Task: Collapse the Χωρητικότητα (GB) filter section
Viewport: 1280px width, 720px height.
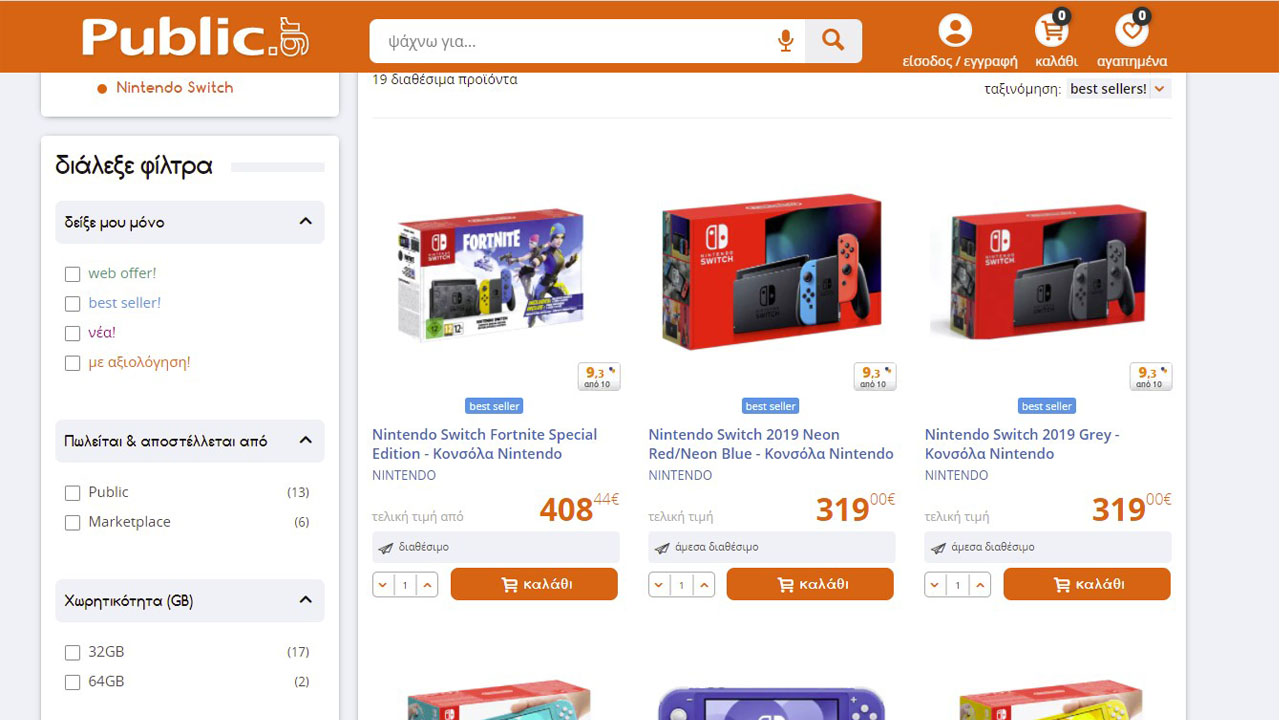Action: 306,600
